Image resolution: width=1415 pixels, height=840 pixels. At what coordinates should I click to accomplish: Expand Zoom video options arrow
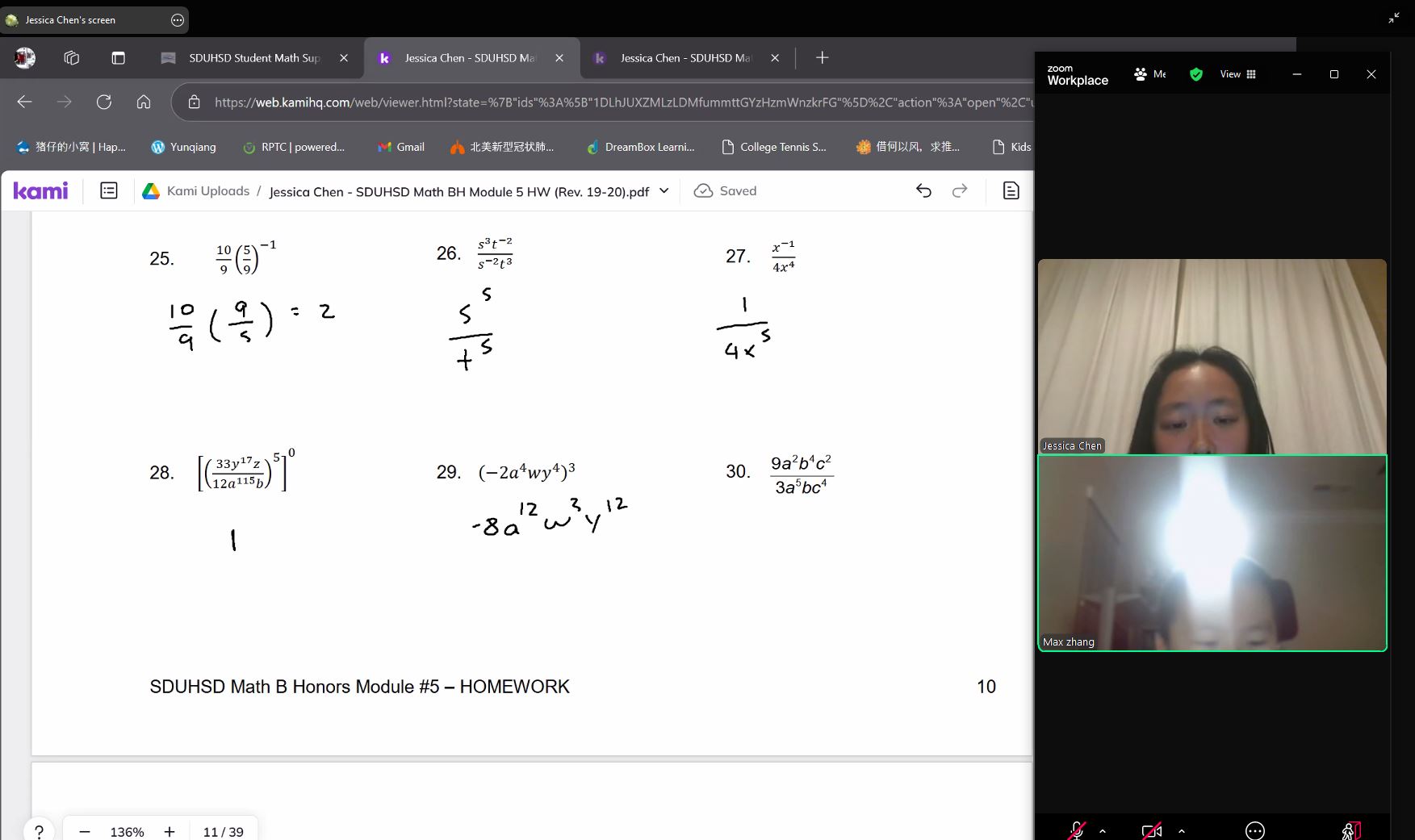(x=1182, y=830)
